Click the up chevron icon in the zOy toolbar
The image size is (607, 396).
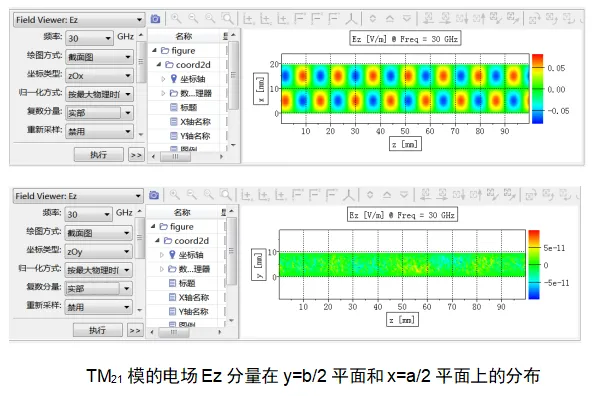[x=387, y=194]
